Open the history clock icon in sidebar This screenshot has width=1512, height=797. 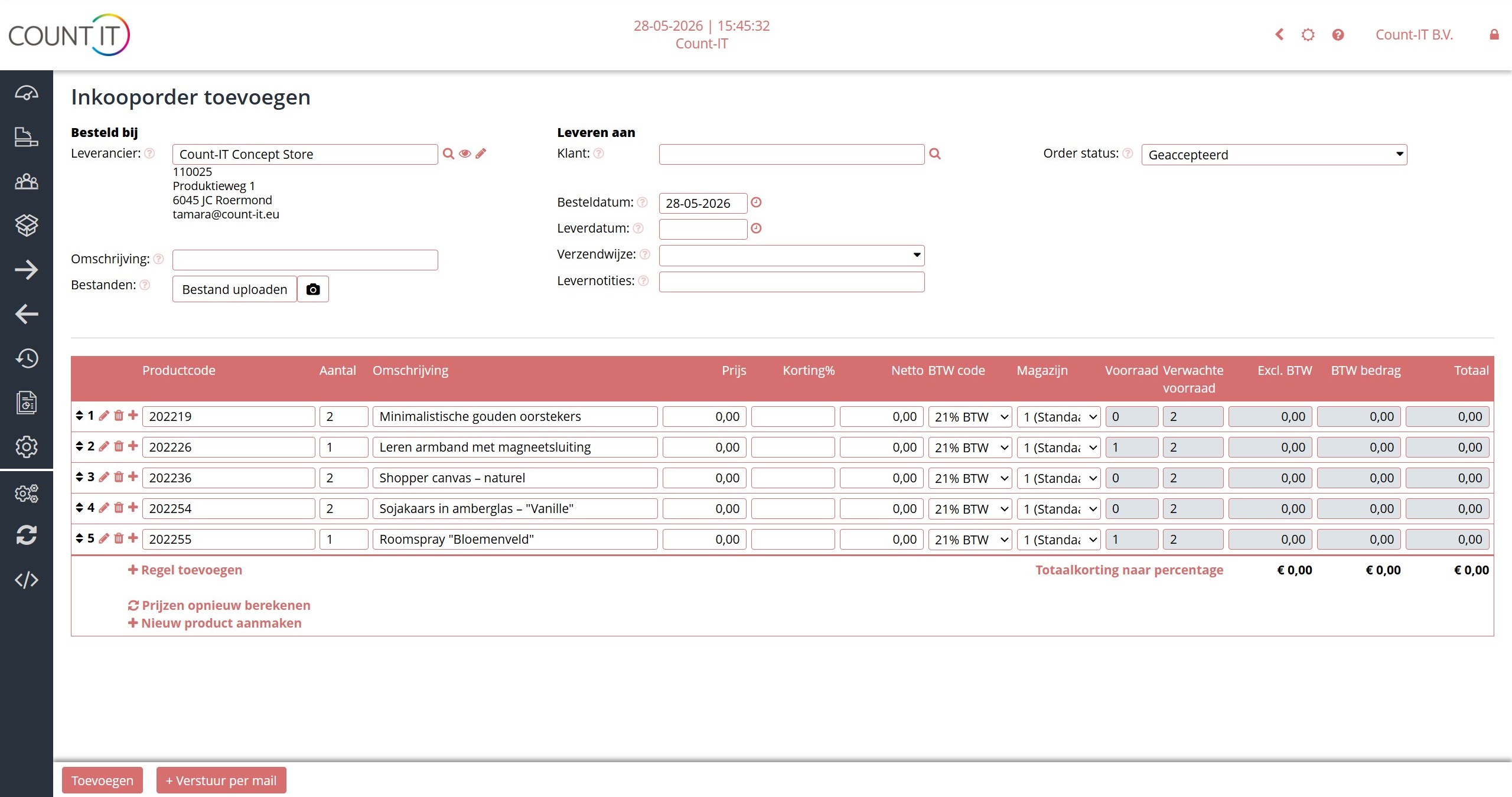pos(27,358)
